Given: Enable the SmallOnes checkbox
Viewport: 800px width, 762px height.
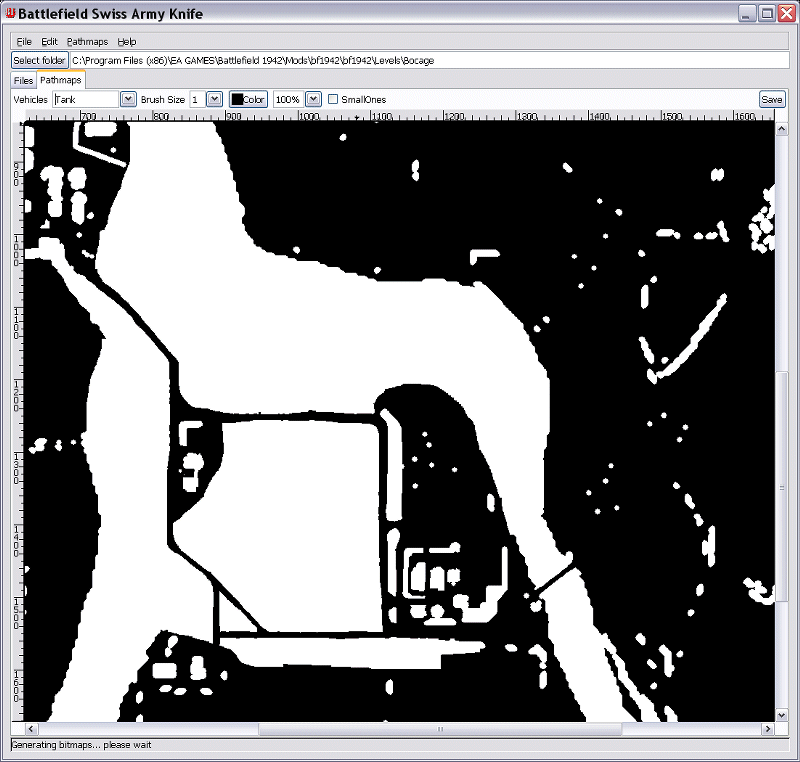Looking at the screenshot, I should pos(333,99).
